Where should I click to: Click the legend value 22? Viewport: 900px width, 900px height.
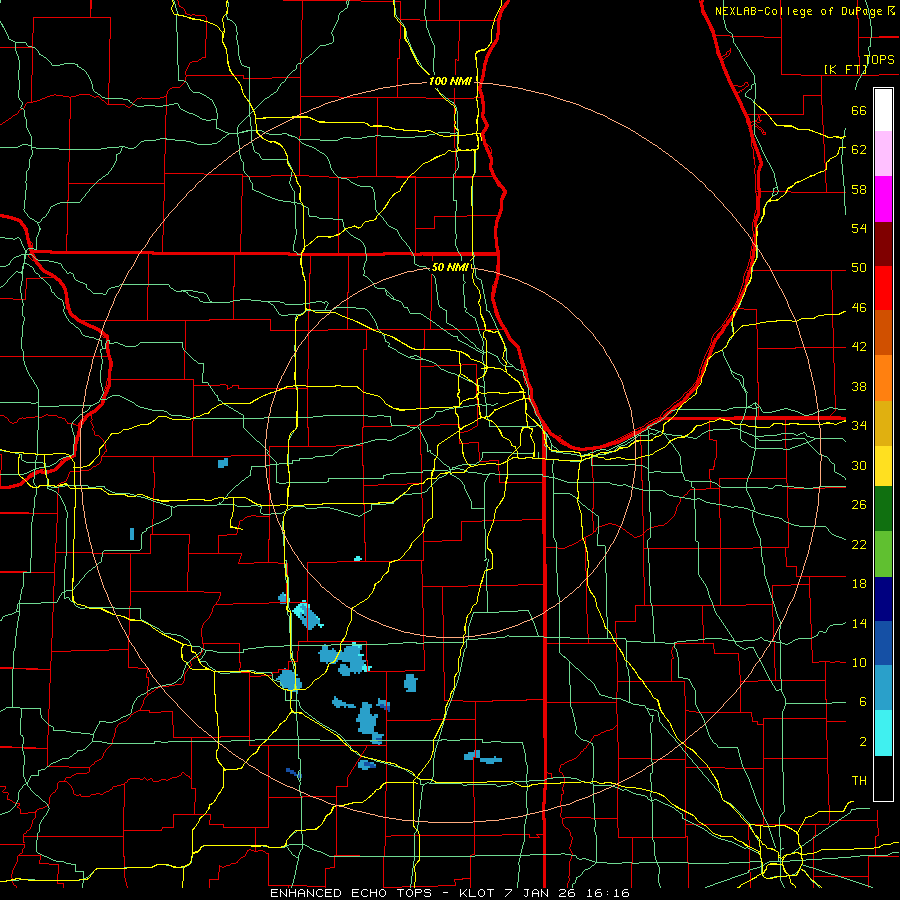859,544
